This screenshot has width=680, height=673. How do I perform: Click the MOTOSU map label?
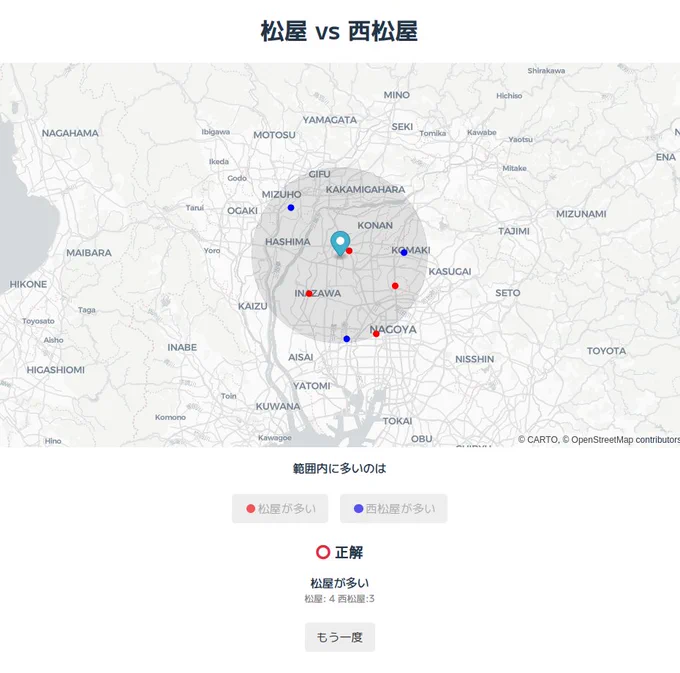coord(275,135)
